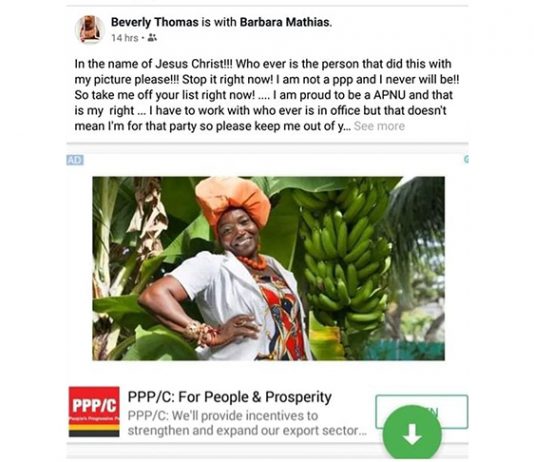Open Beverly Thomas's profile picture avatar
The width and height of the screenshot is (534, 462).
tap(90, 30)
